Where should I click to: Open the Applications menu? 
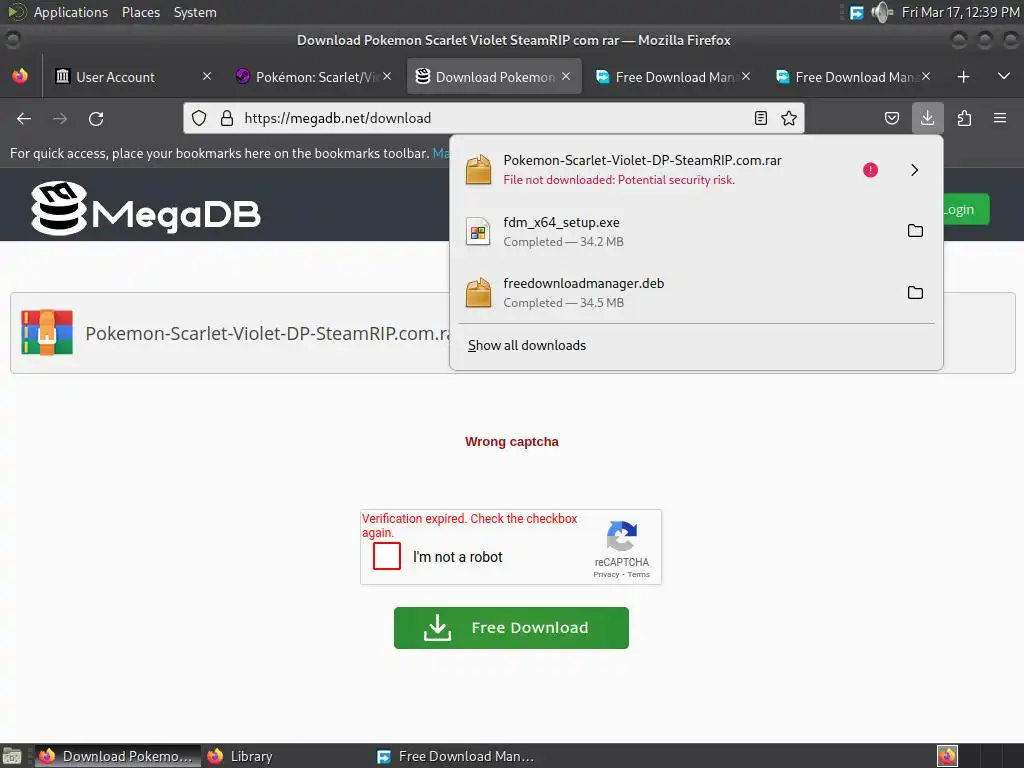click(x=71, y=12)
